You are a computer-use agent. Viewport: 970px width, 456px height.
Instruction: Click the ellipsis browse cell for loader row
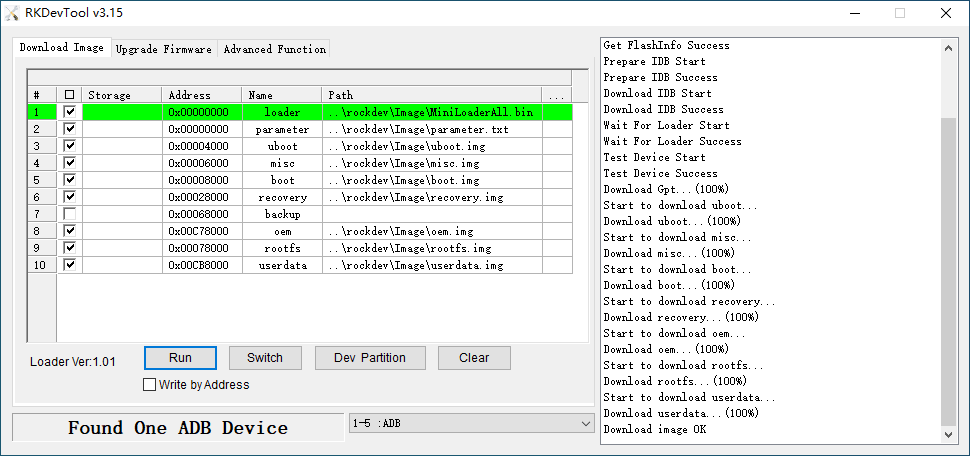point(557,113)
